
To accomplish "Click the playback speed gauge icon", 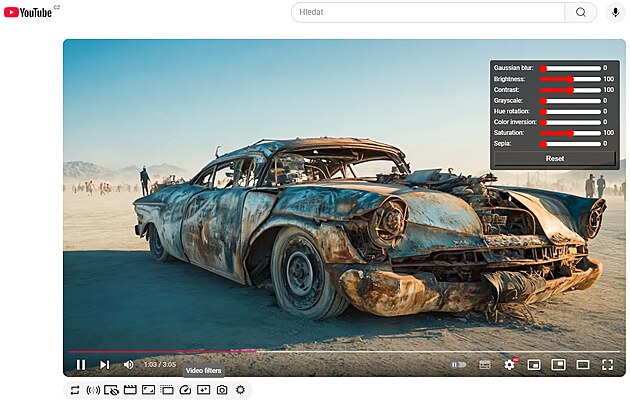I will tap(185, 390).
